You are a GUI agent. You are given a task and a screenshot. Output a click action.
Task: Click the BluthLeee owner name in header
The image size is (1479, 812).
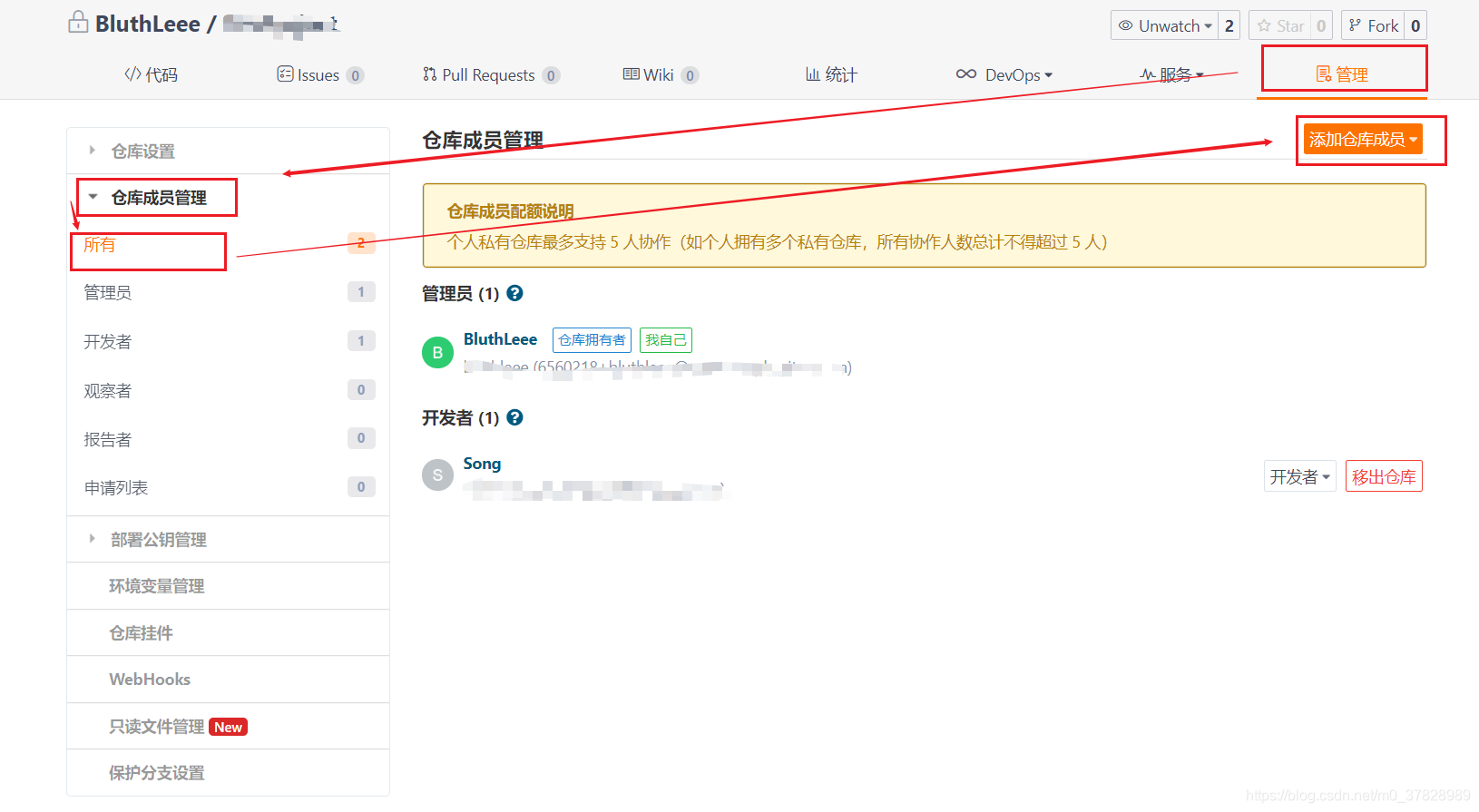click(147, 24)
